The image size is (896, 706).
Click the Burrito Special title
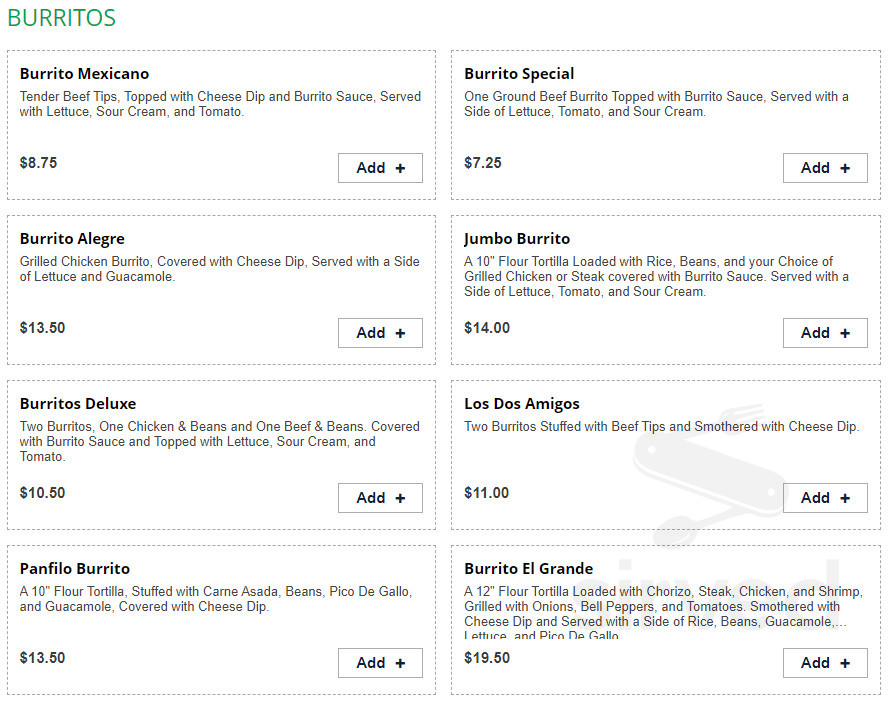(x=519, y=74)
